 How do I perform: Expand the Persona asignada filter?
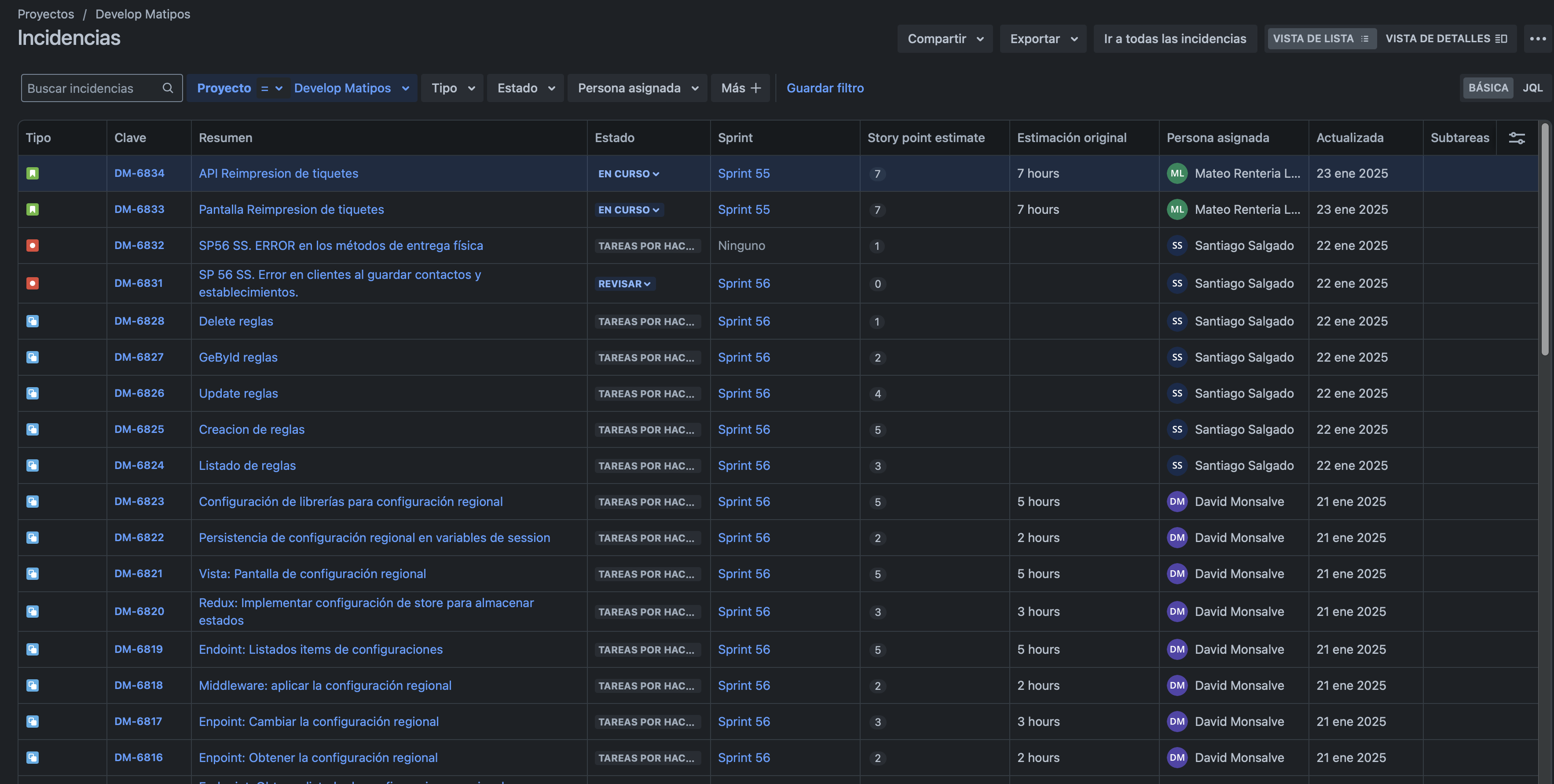[x=638, y=88]
